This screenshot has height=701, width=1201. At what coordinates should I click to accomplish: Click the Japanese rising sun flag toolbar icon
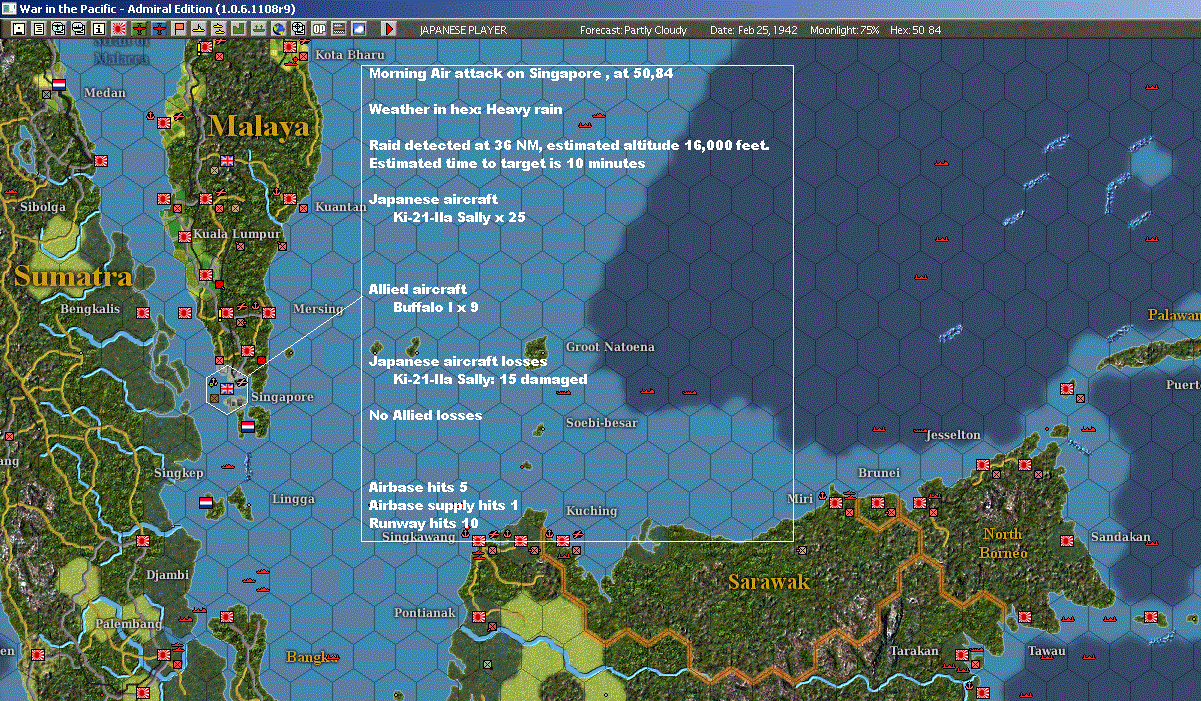click(x=118, y=29)
